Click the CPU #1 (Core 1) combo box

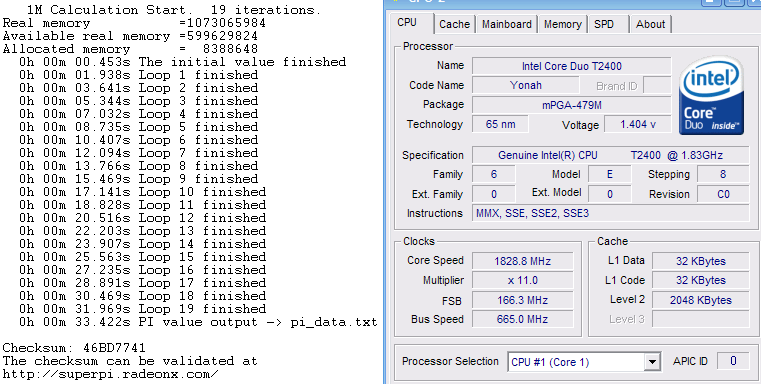point(584,362)
